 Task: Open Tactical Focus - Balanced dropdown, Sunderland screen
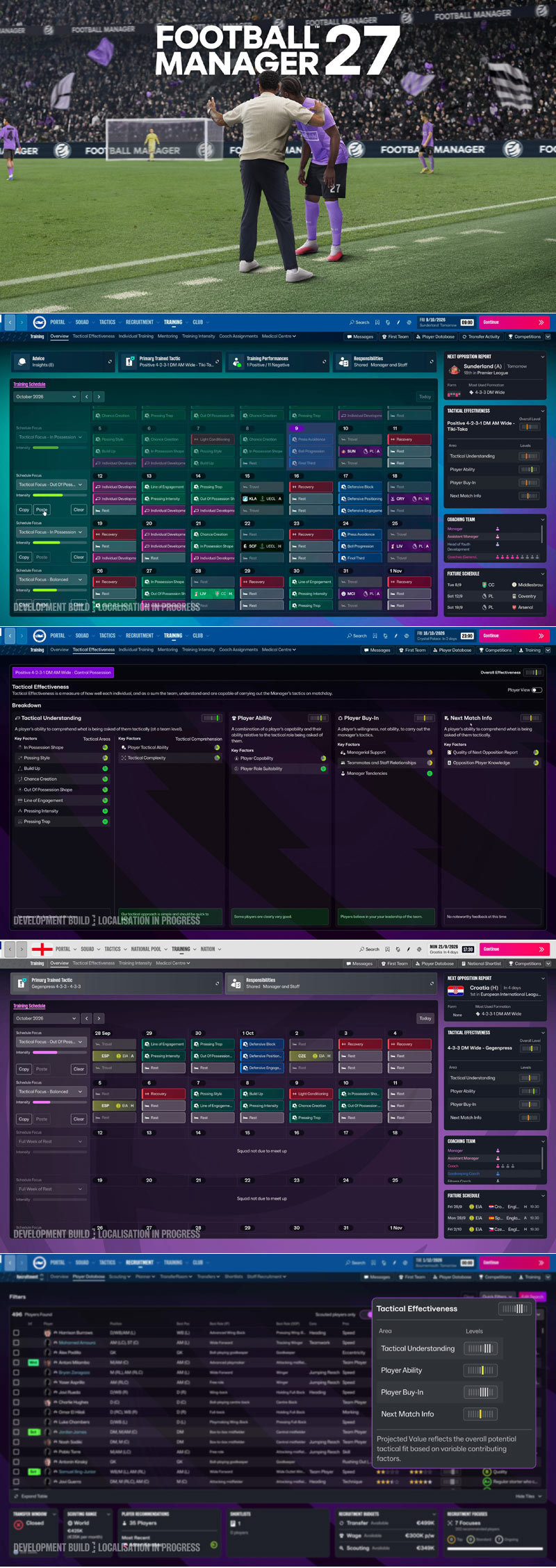coord(50,579)
